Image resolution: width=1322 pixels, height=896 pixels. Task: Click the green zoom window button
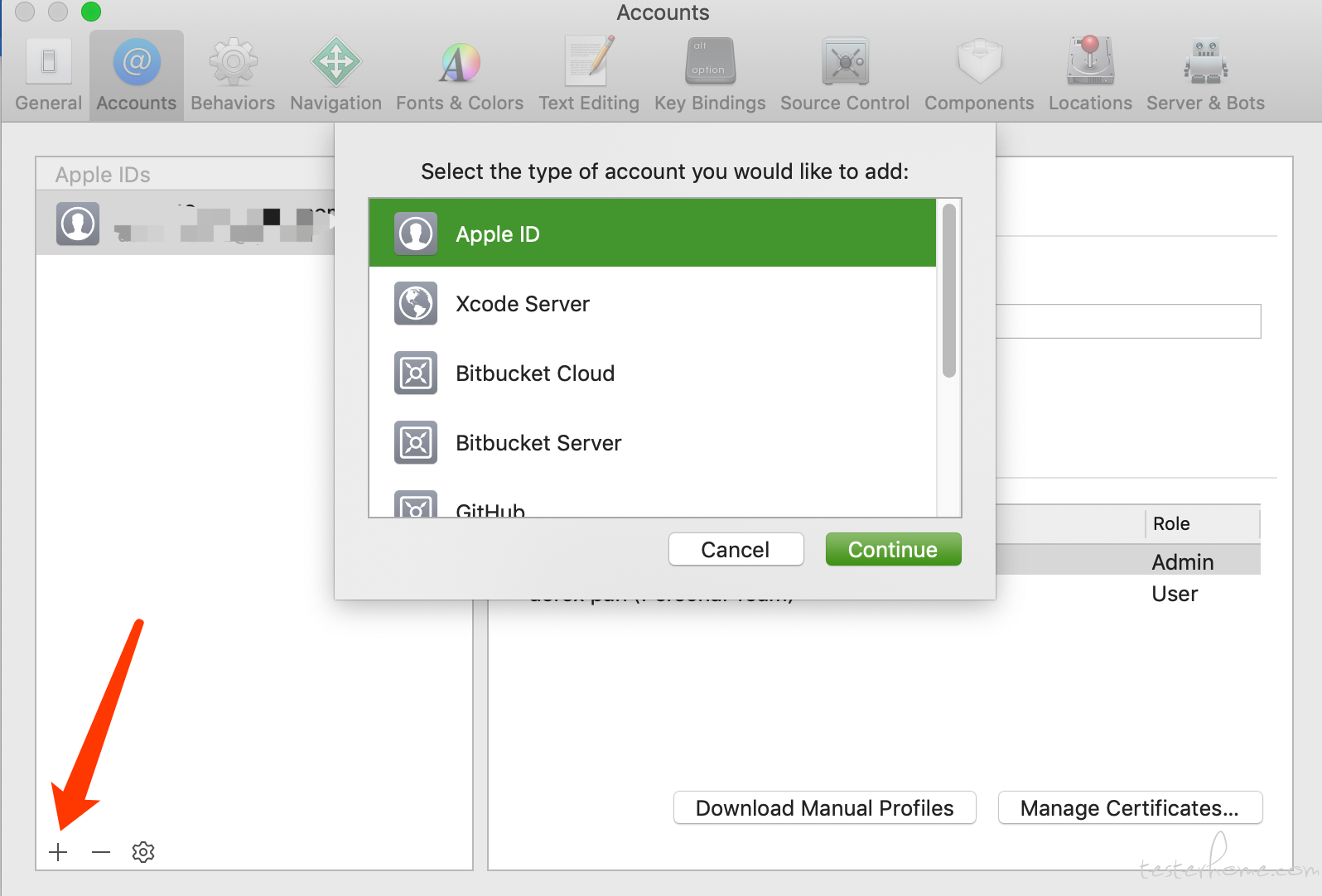pyautogui.click(x=91, y=12)
